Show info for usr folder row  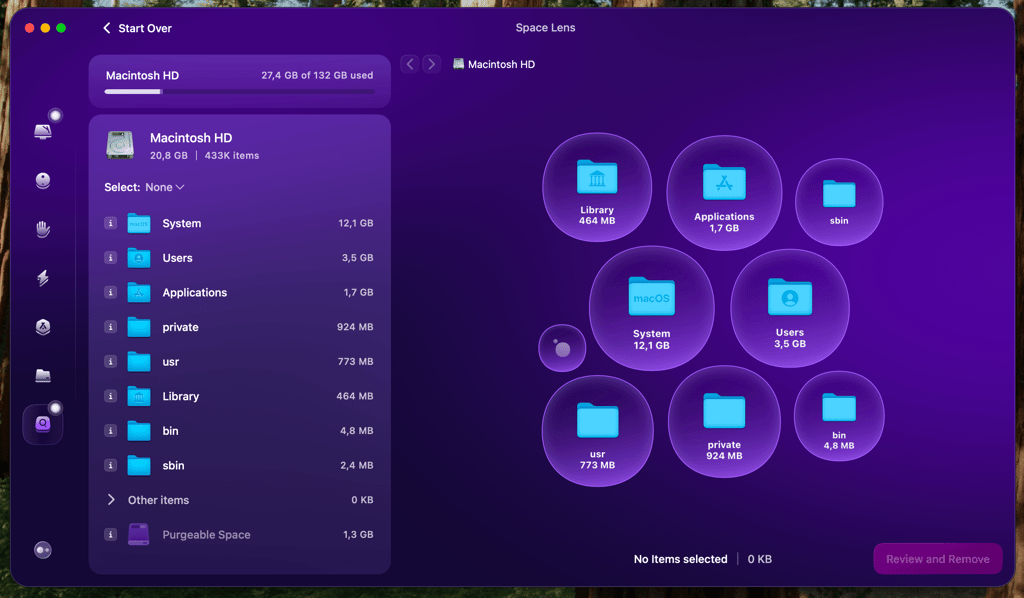[110, 362]
